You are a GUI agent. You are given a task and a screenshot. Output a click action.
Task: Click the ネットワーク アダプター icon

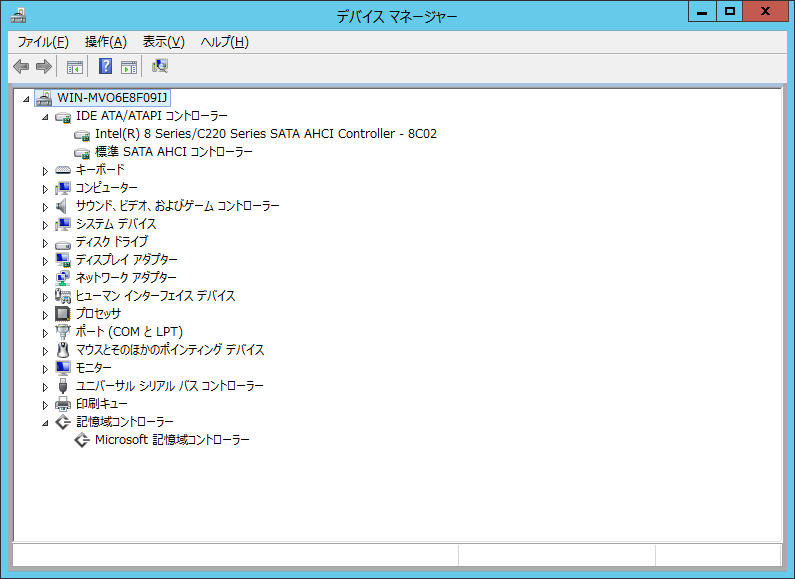point(63,278)
